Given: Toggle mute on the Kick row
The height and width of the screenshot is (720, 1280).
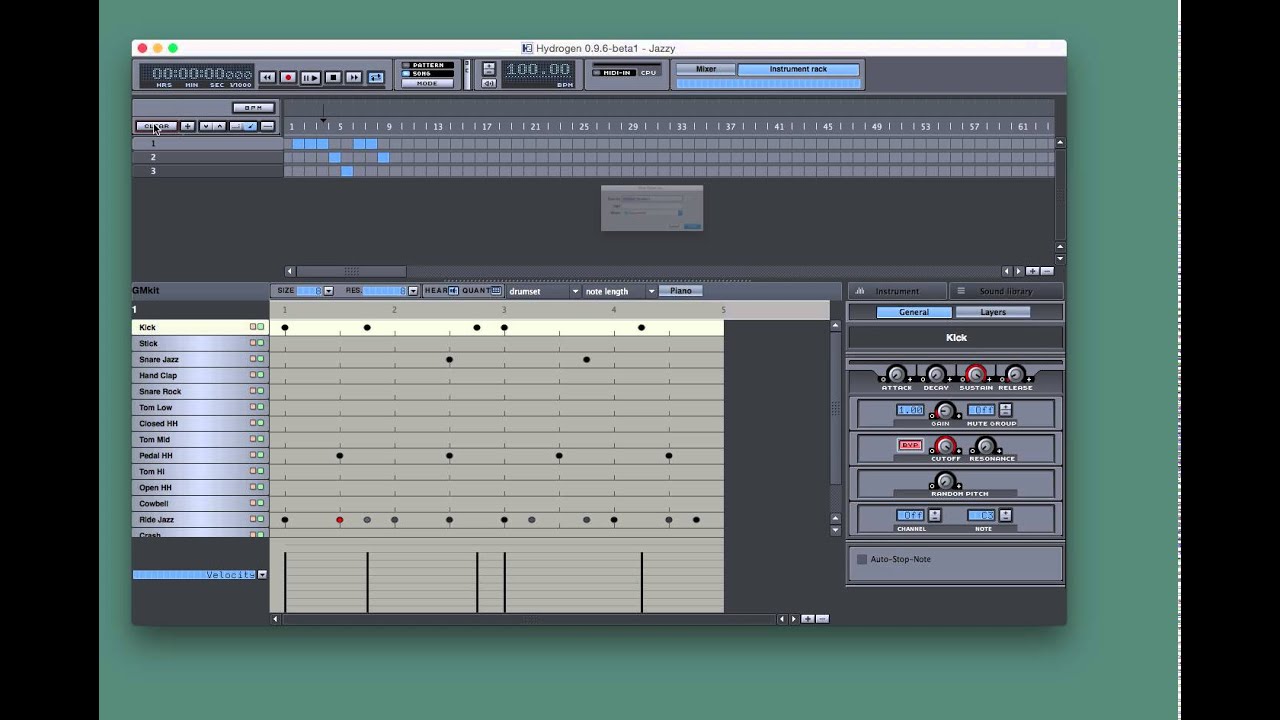Looking at the screenshot, I should click(253, 327).
